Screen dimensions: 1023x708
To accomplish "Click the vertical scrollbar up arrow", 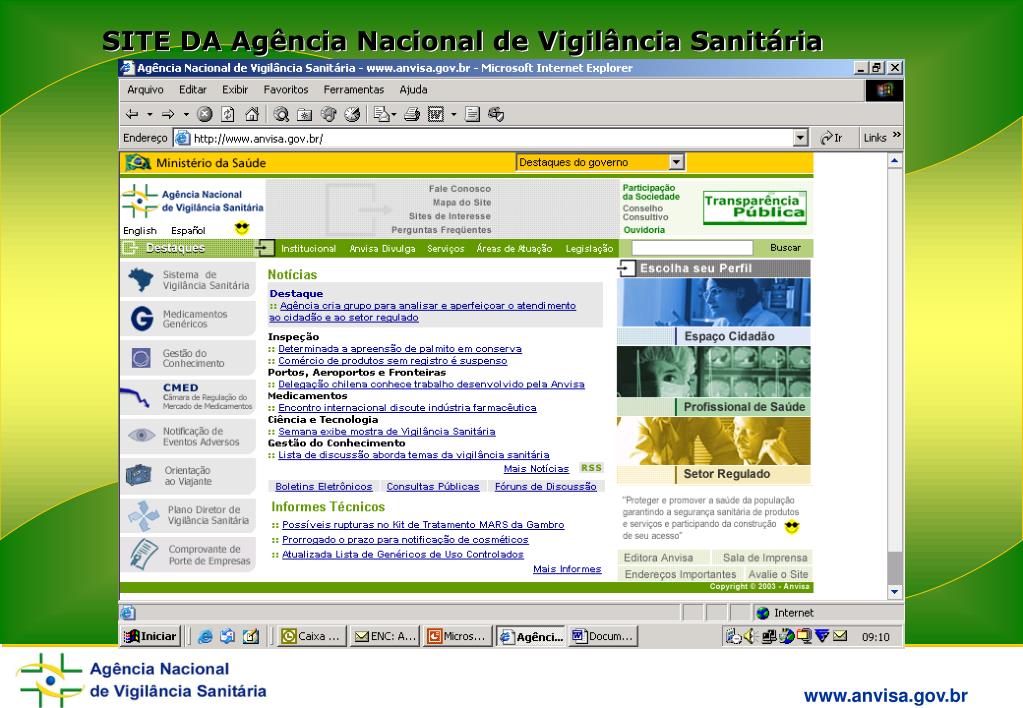I will pyautogui.click(x=895, y=161).
